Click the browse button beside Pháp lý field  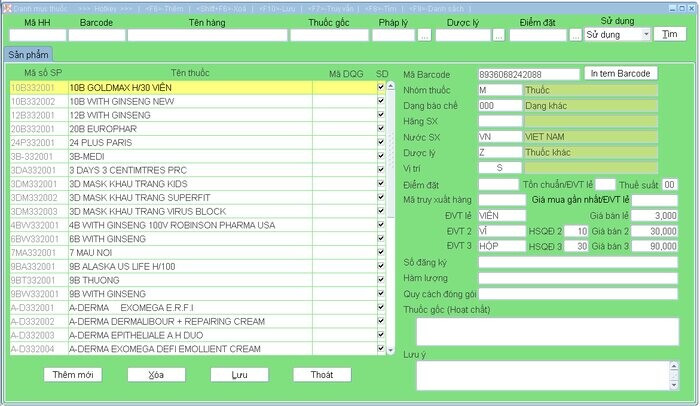point(425,35)
